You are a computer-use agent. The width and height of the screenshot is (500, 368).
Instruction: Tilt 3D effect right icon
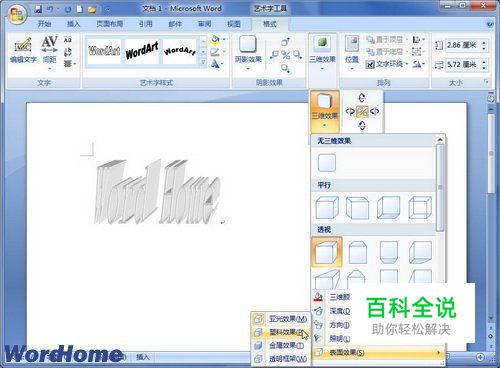pos(374,111)
